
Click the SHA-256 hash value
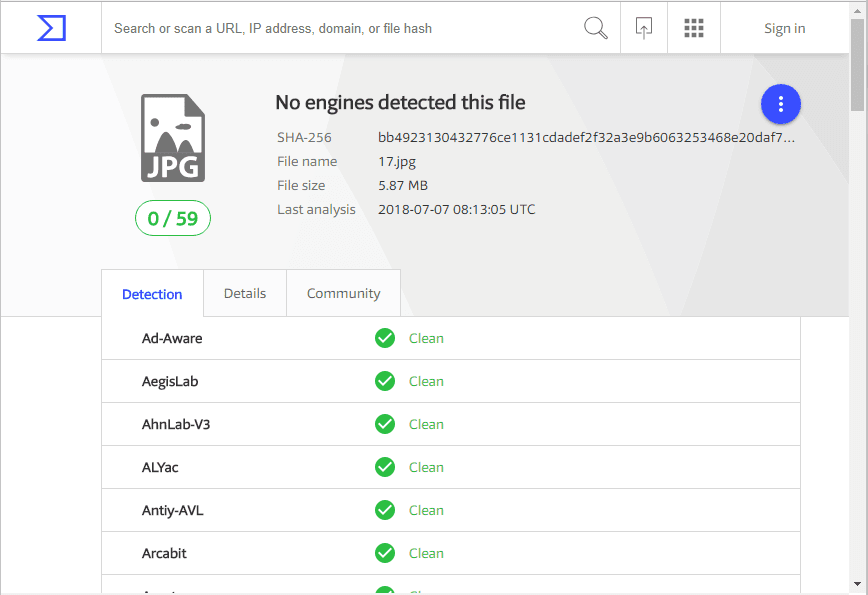(586, 138)
